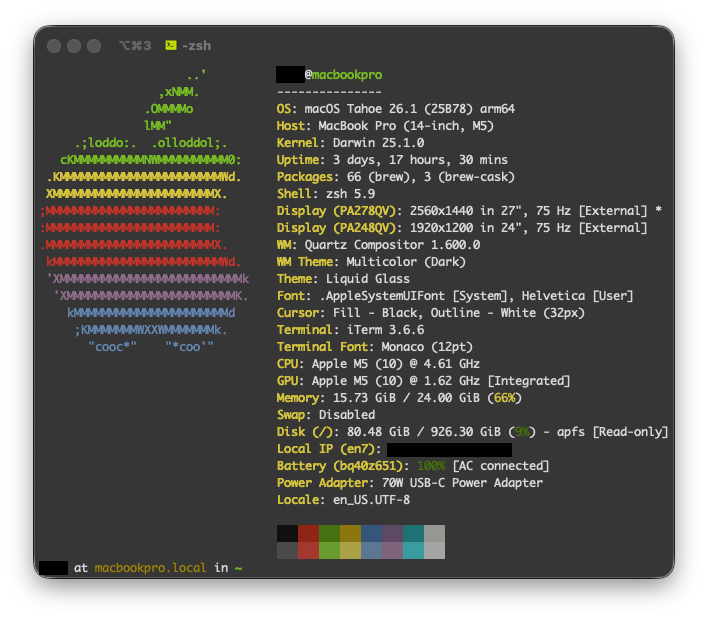Click the GPU line Apple M5 @ 1.62 GHz
This screenshot has height=620, width=708.
tap(424, 381)
